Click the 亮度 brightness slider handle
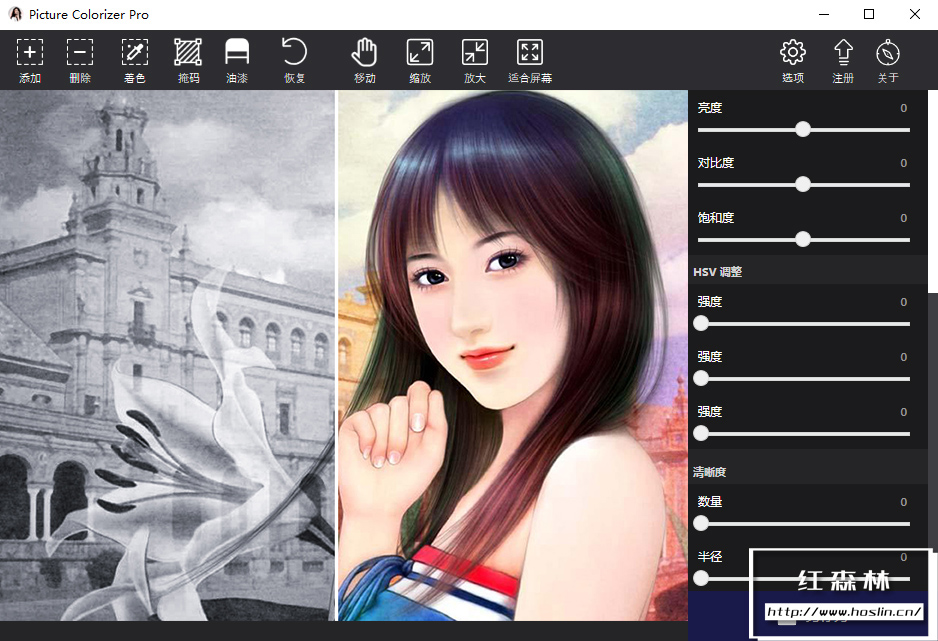Viewport: 938px width, 641px height. click(803, 129)
